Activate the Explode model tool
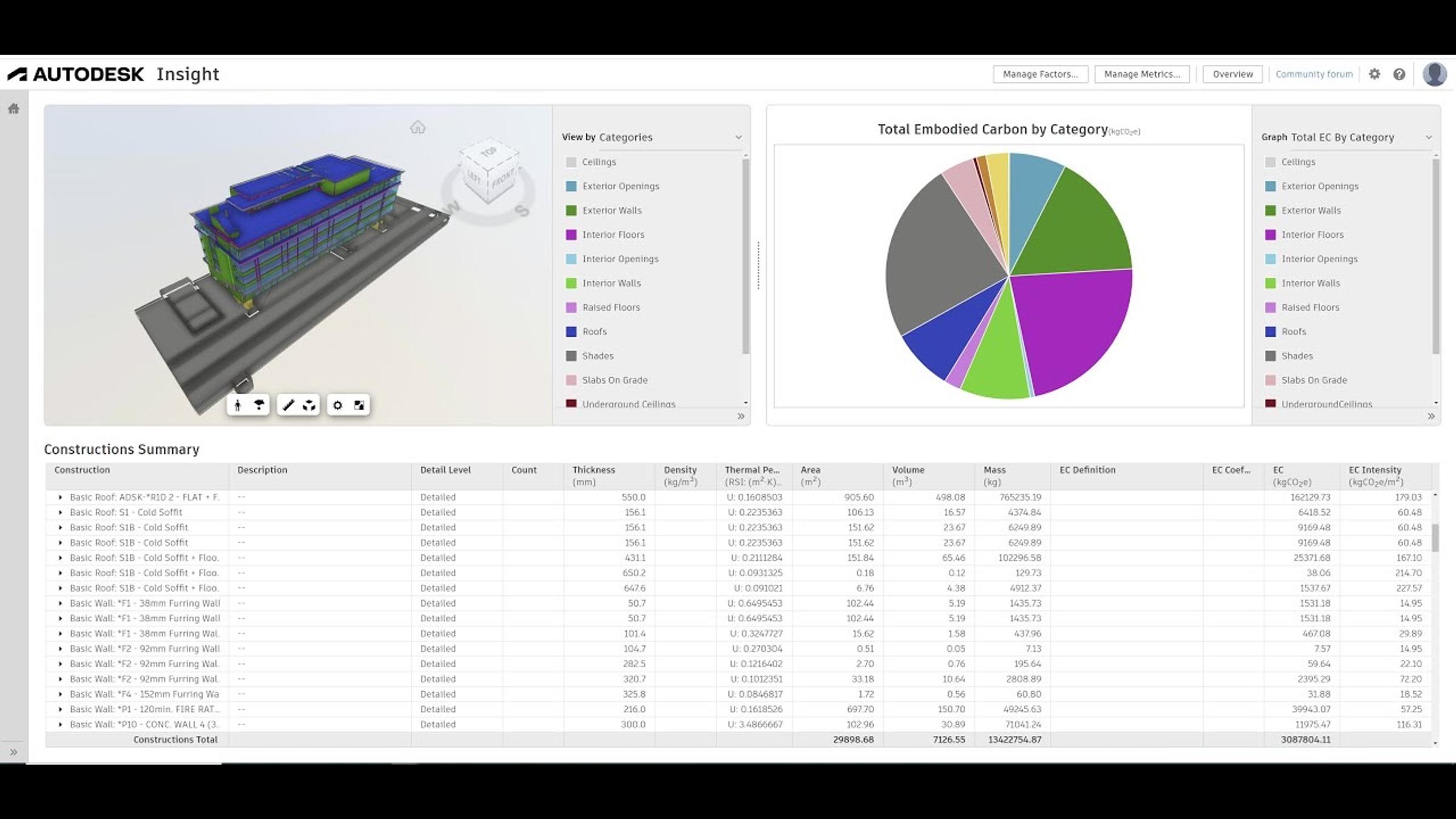This screenshot has width=1456, height=819. (309, 405)
